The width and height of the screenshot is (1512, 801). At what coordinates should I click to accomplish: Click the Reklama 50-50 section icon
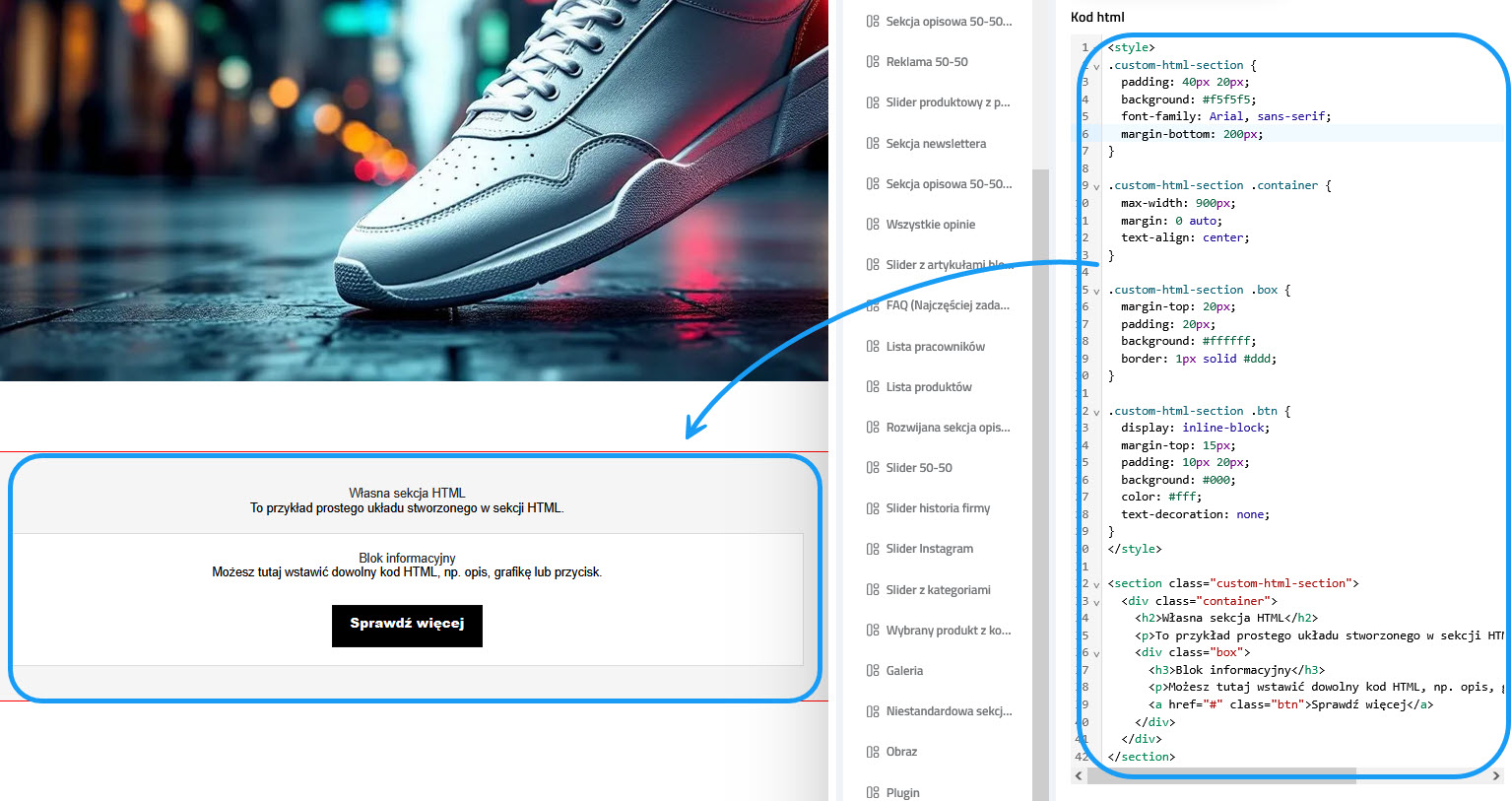(872, 61)
